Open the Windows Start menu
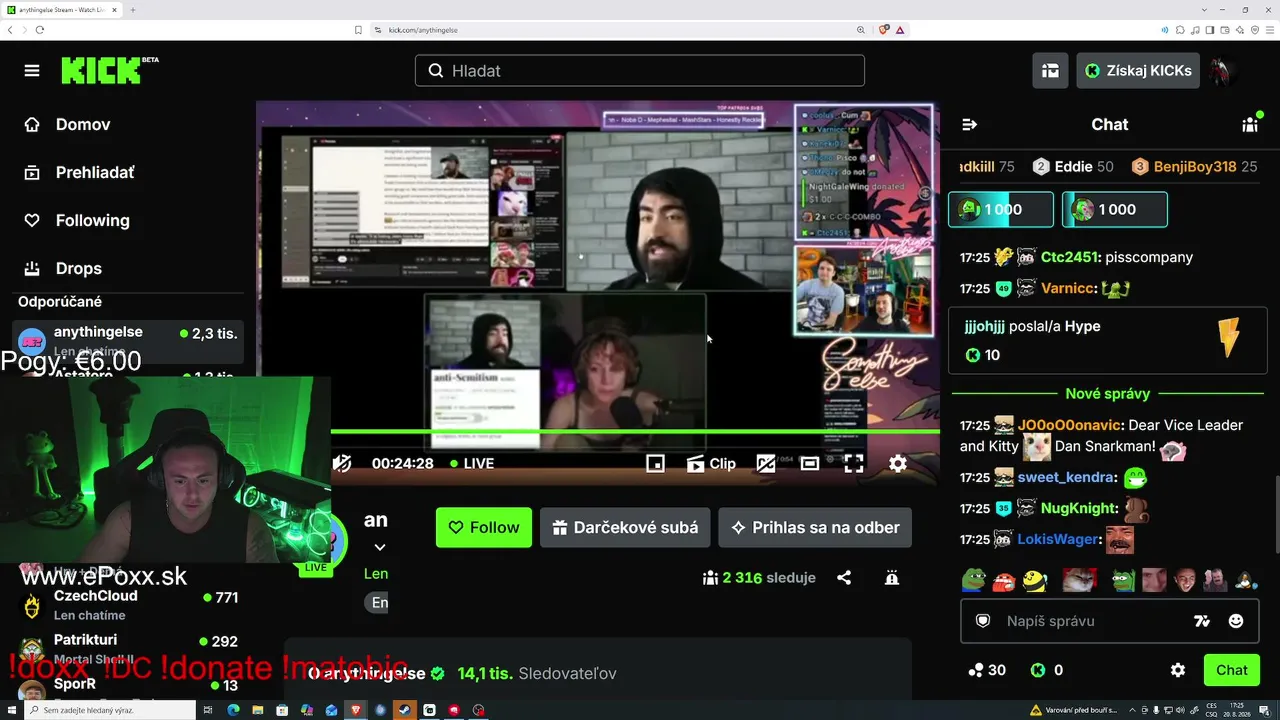Viewport: 1280px width, 720px height. point(12,710)
